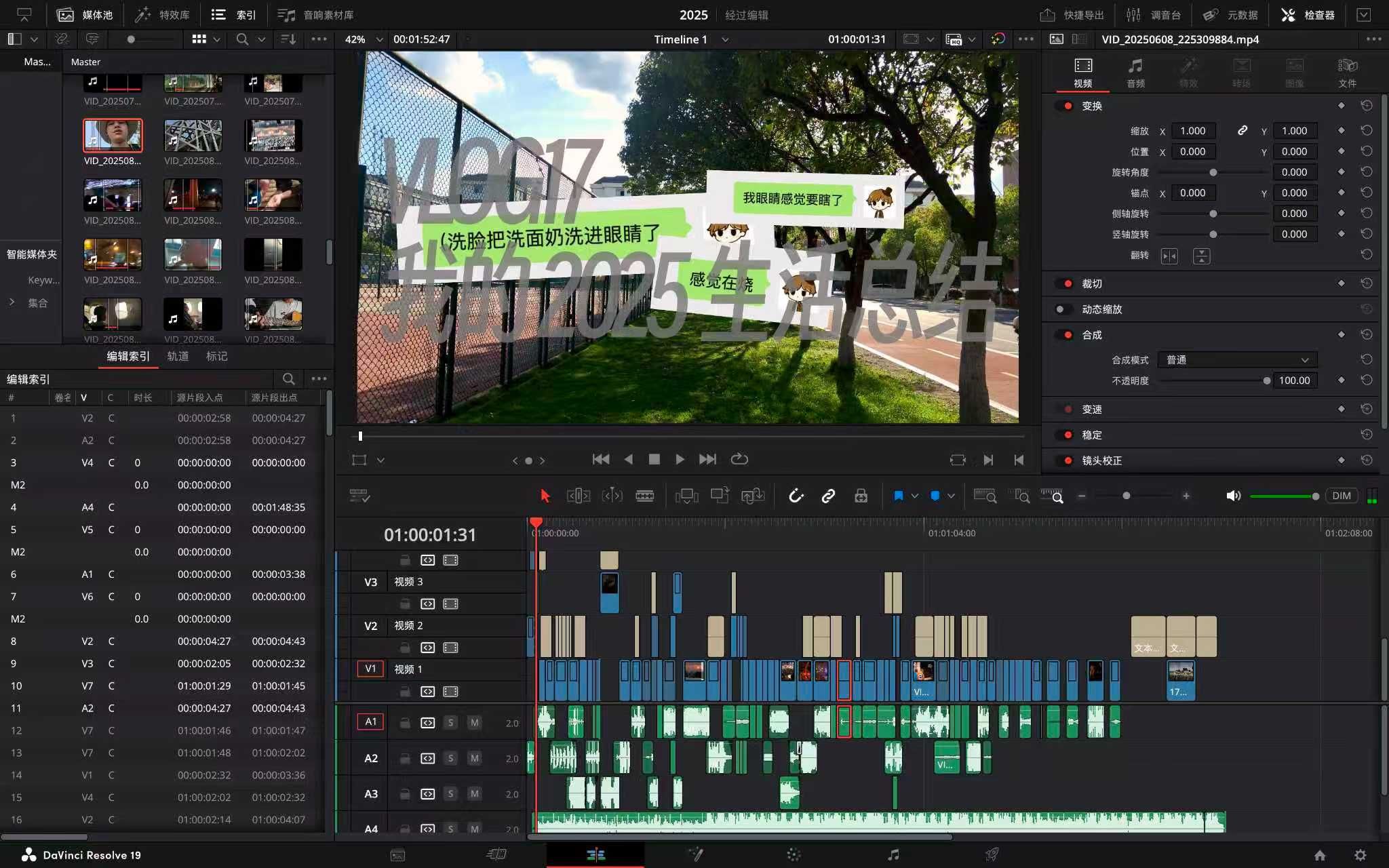Click the loop playback icon

pyautogui.click(x=739, y=459)
